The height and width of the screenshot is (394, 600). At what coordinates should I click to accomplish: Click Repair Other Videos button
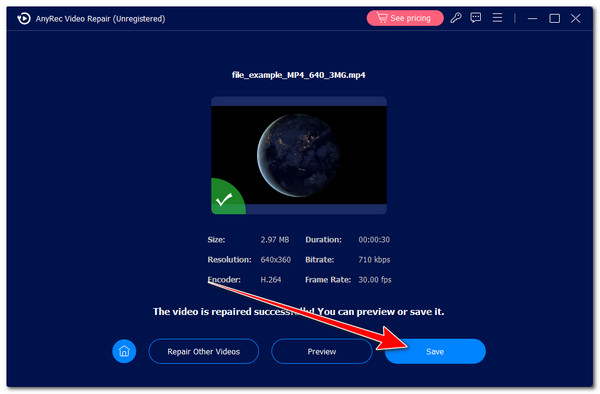coord(204,351)
